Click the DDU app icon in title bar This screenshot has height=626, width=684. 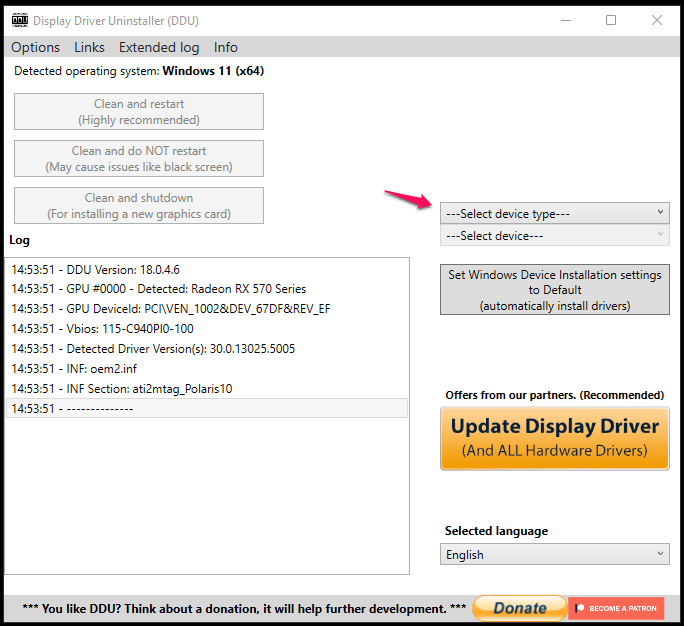point(18,20)
